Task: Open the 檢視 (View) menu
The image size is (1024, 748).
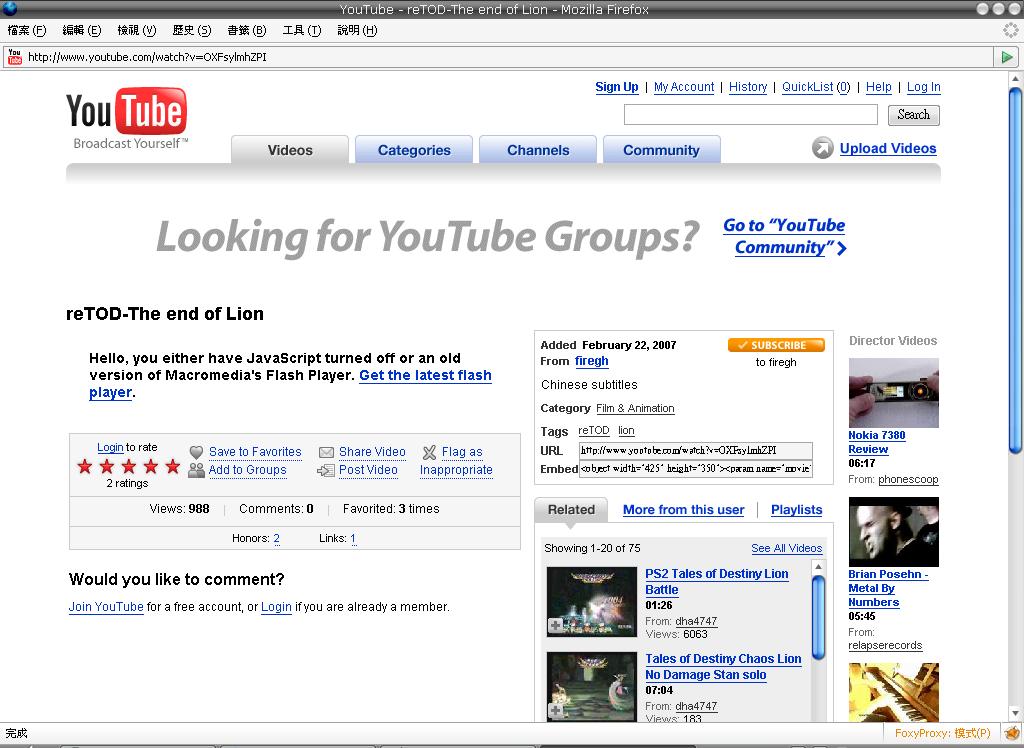Action: (x=136, y=30)
